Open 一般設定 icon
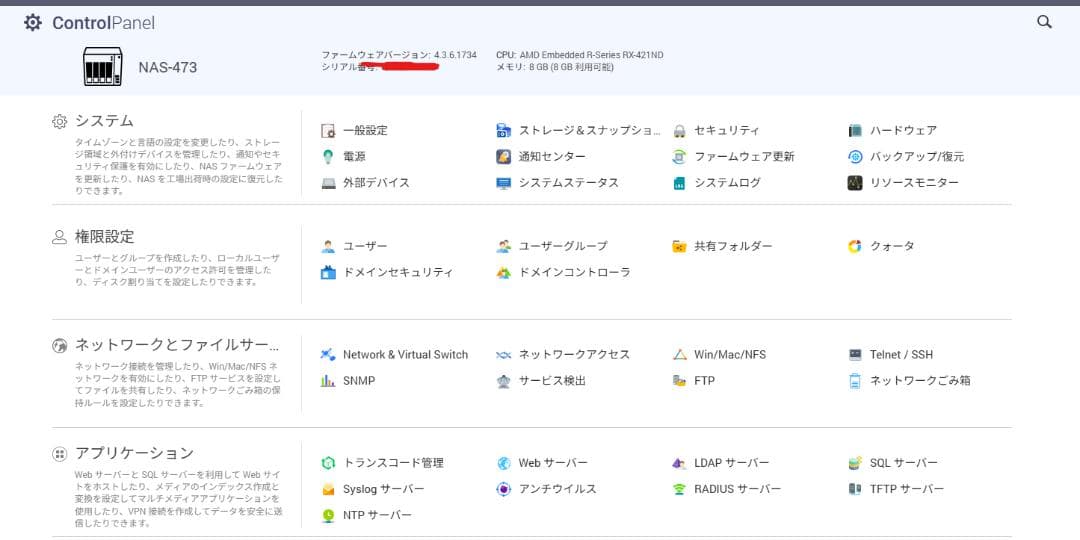The width and height of the screenshot is (1080, 540). pos(328,131)
